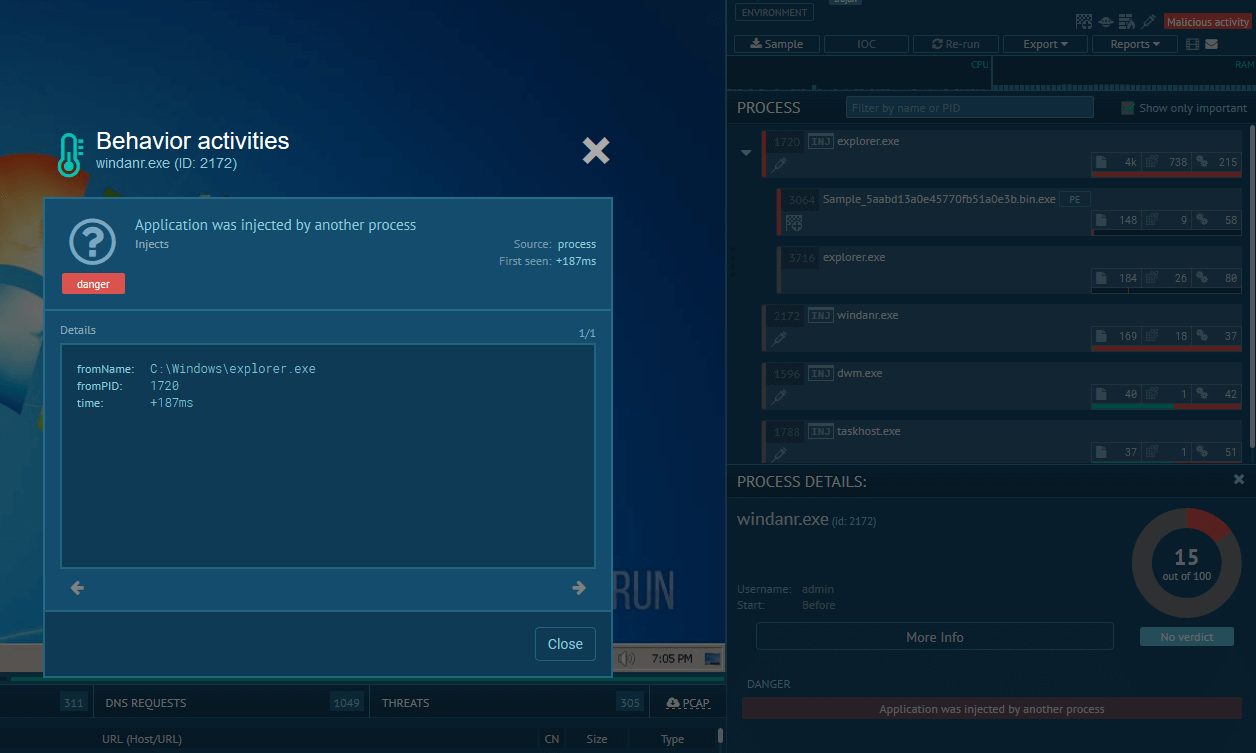This screenshot has width=1256, height=753.
Task: Click the ENVIRONMENT label button
Action: (x=774, y=13)
